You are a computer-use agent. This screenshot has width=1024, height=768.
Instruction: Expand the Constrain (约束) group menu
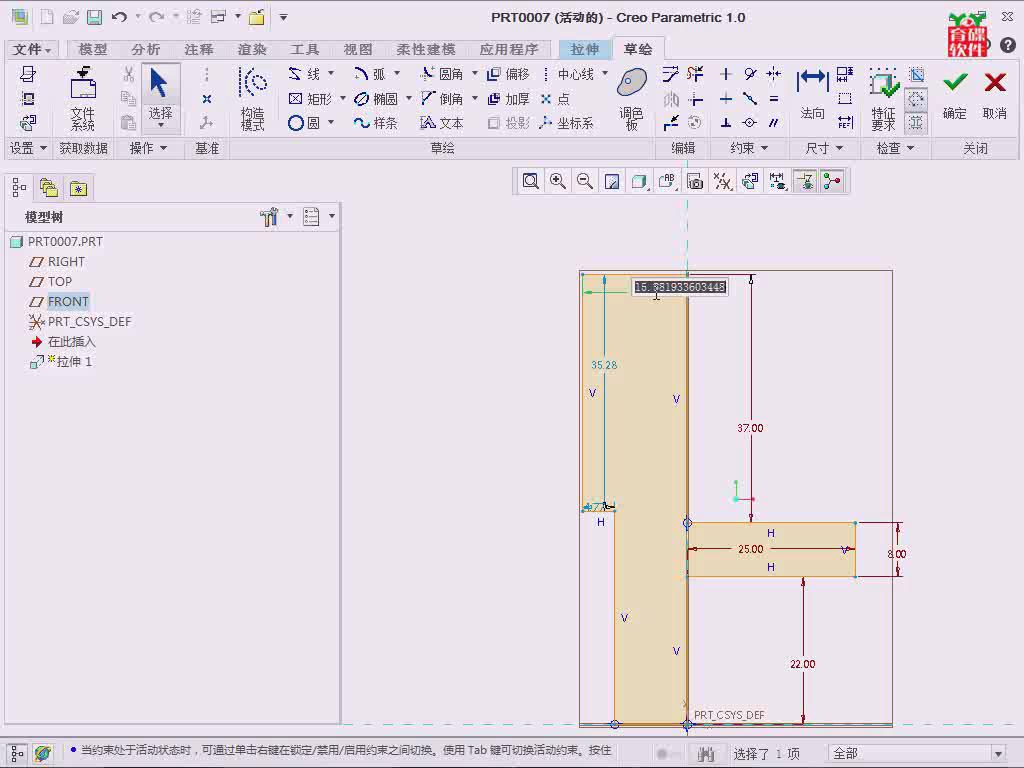pos(748,148)
